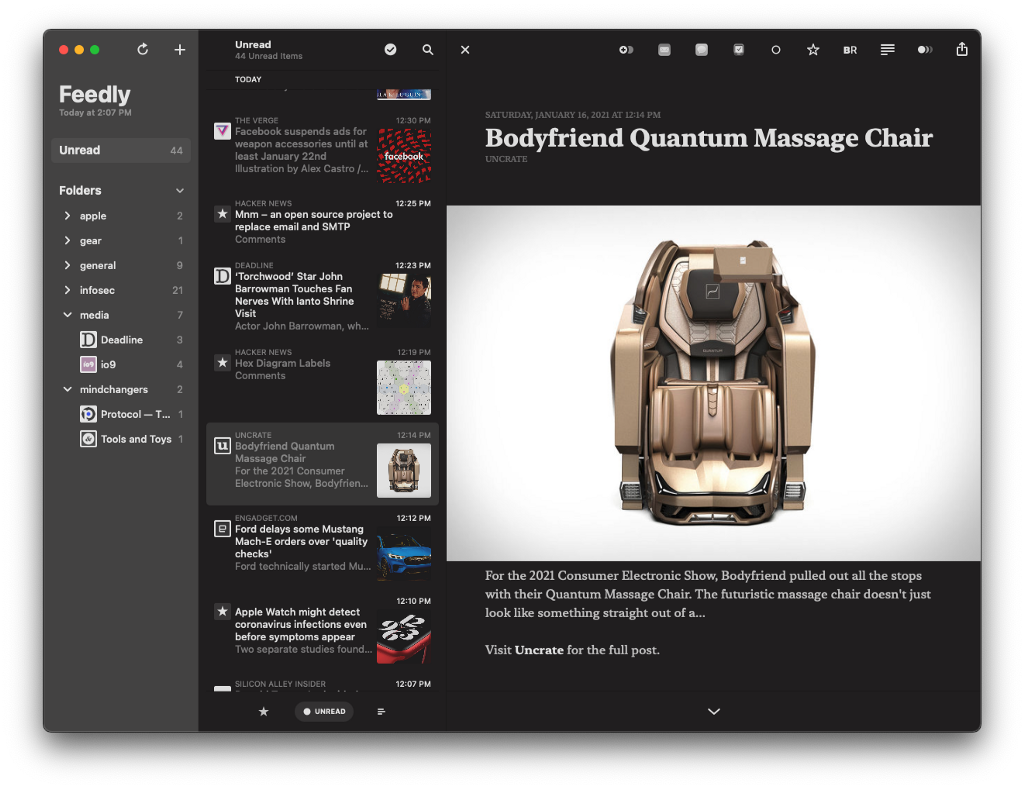Open Ford delays Mustang Mach-E article
1024x789 pixels.
[322, 547]
